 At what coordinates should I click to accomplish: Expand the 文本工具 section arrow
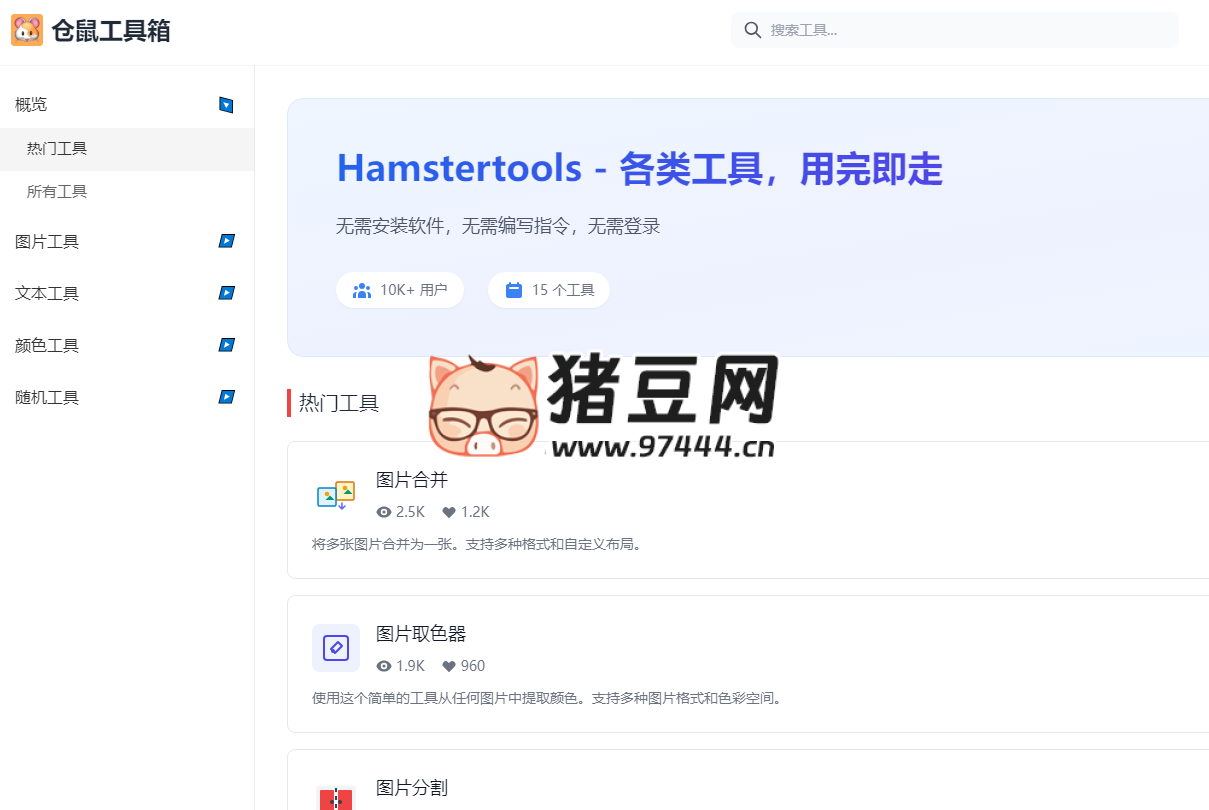point(226,293)
